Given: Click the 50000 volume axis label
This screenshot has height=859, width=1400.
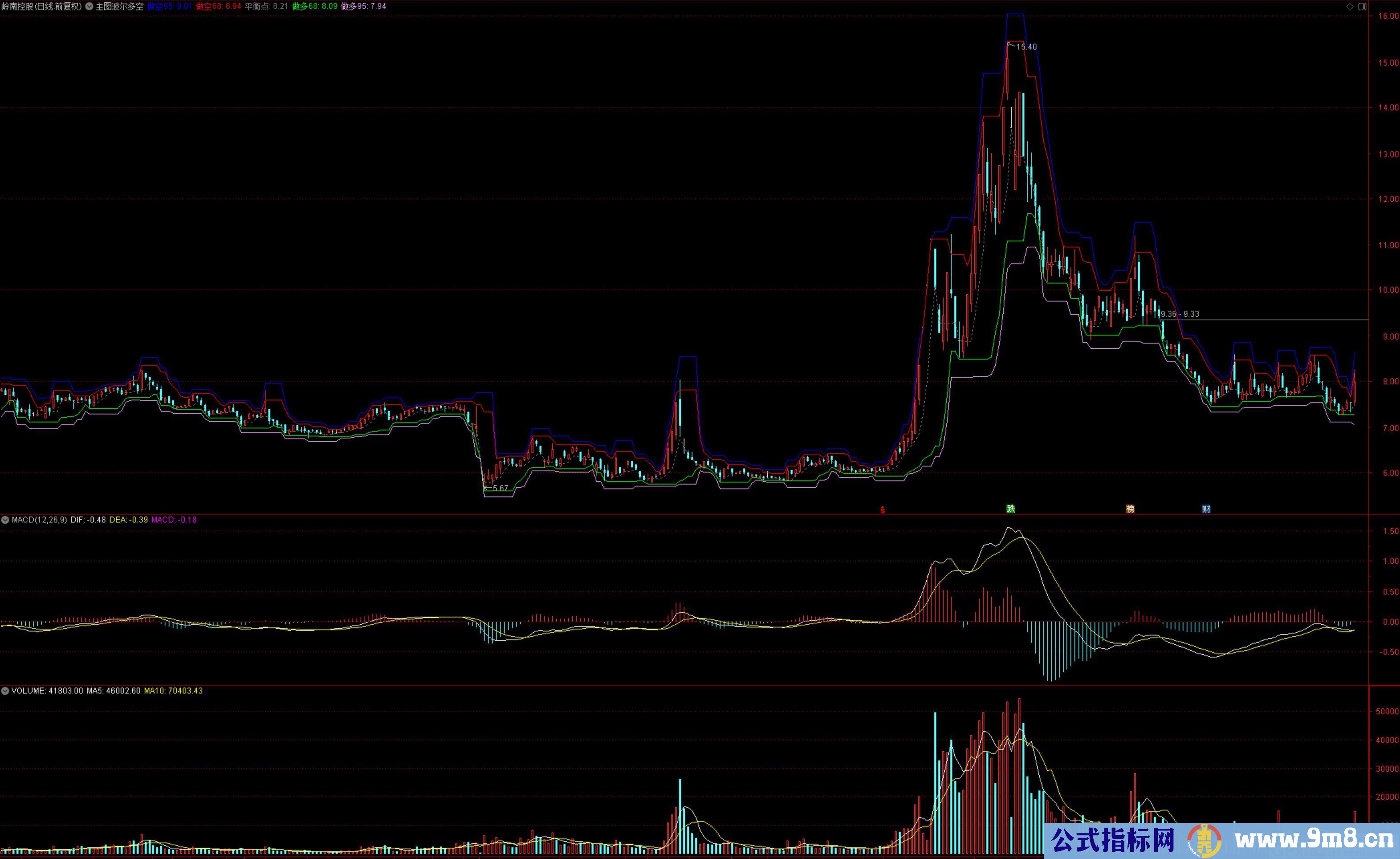Looking at the screenshot, I should point(1387,711).
